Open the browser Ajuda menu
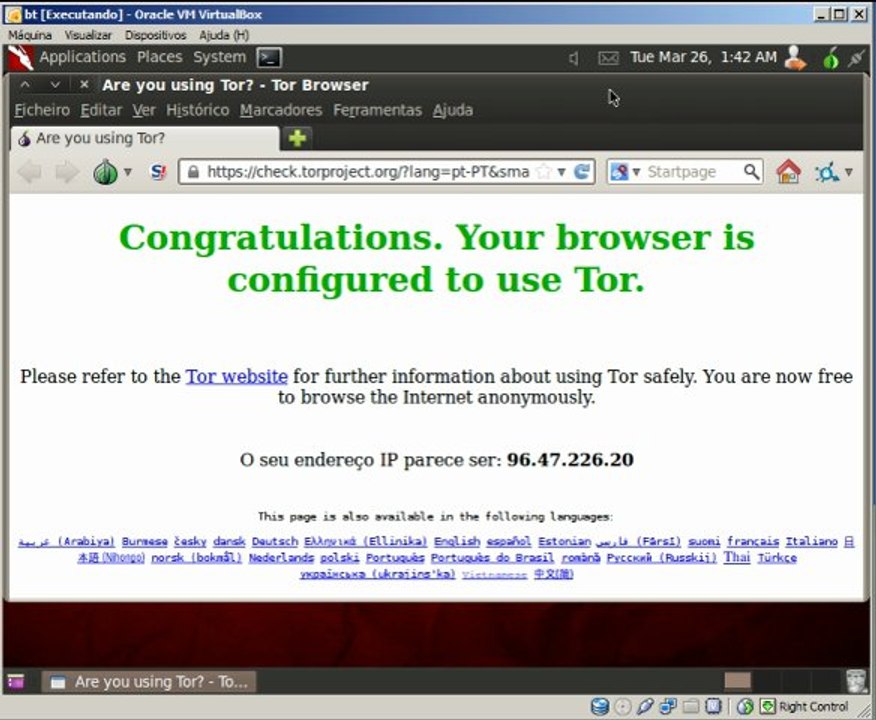Image resolution: width=876 pixels, height=720 pixels. tap(453, 110)
